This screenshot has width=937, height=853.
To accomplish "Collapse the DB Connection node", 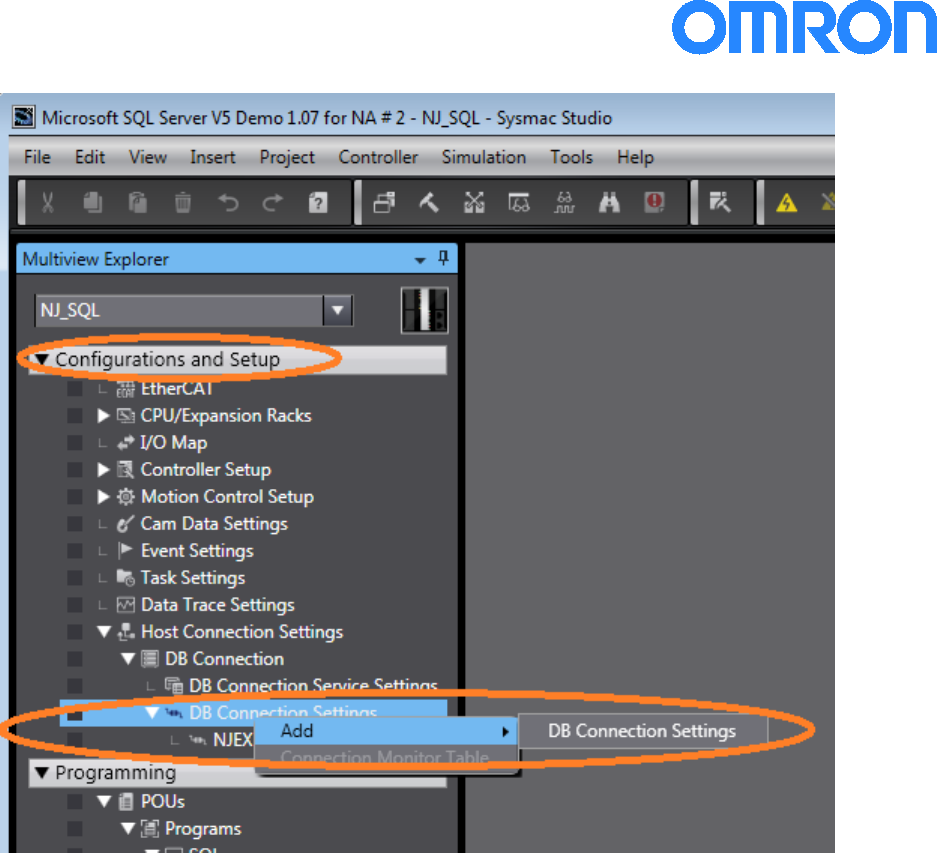I will [128, 659].
